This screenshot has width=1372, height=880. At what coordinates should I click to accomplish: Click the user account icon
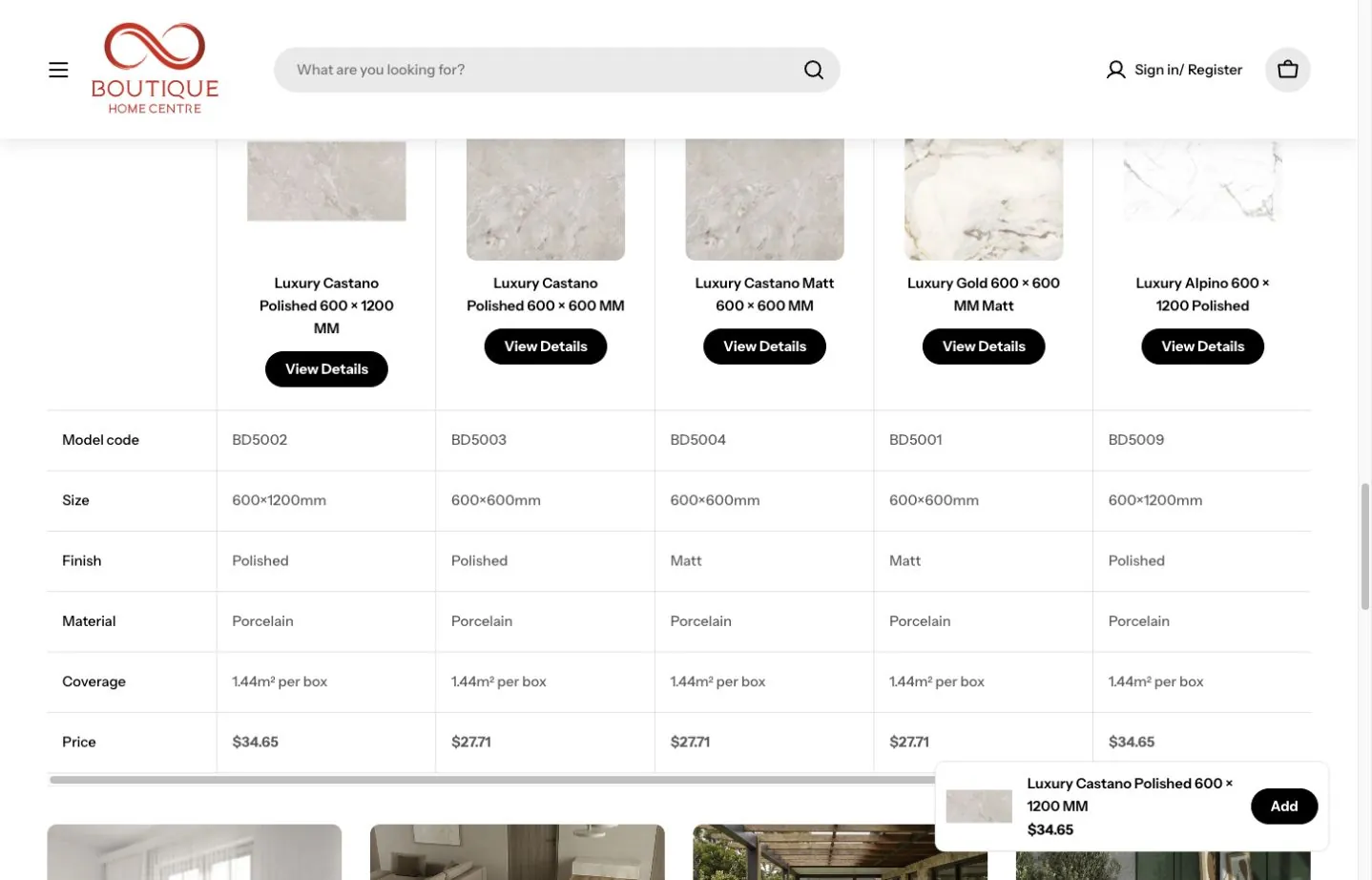click(x=1115, y=70)
